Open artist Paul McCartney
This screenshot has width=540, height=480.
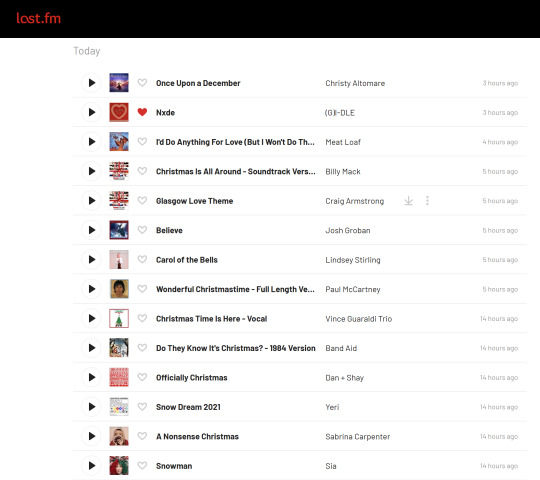click(353, 289)
